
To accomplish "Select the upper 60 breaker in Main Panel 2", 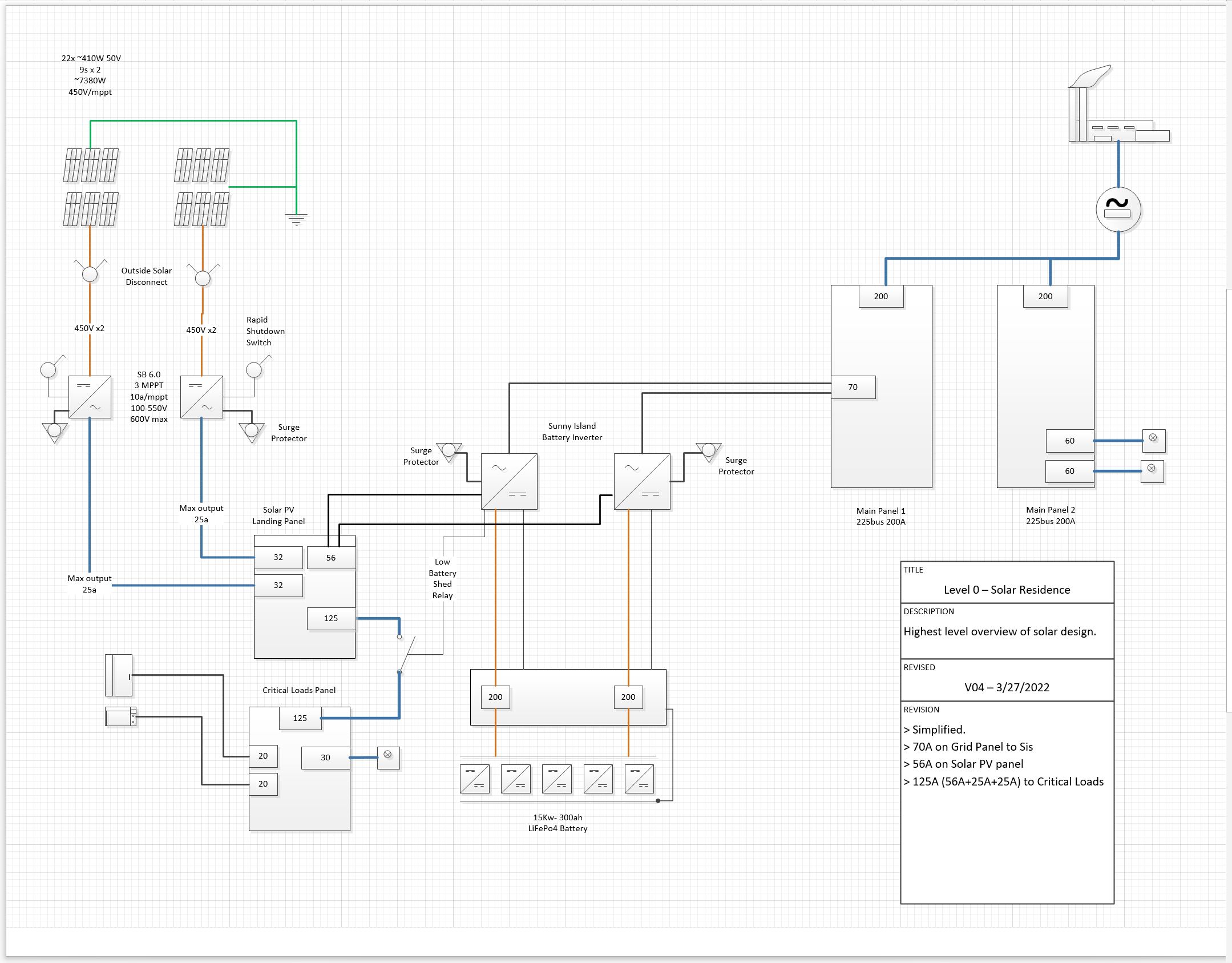I will pos(1069,441).
